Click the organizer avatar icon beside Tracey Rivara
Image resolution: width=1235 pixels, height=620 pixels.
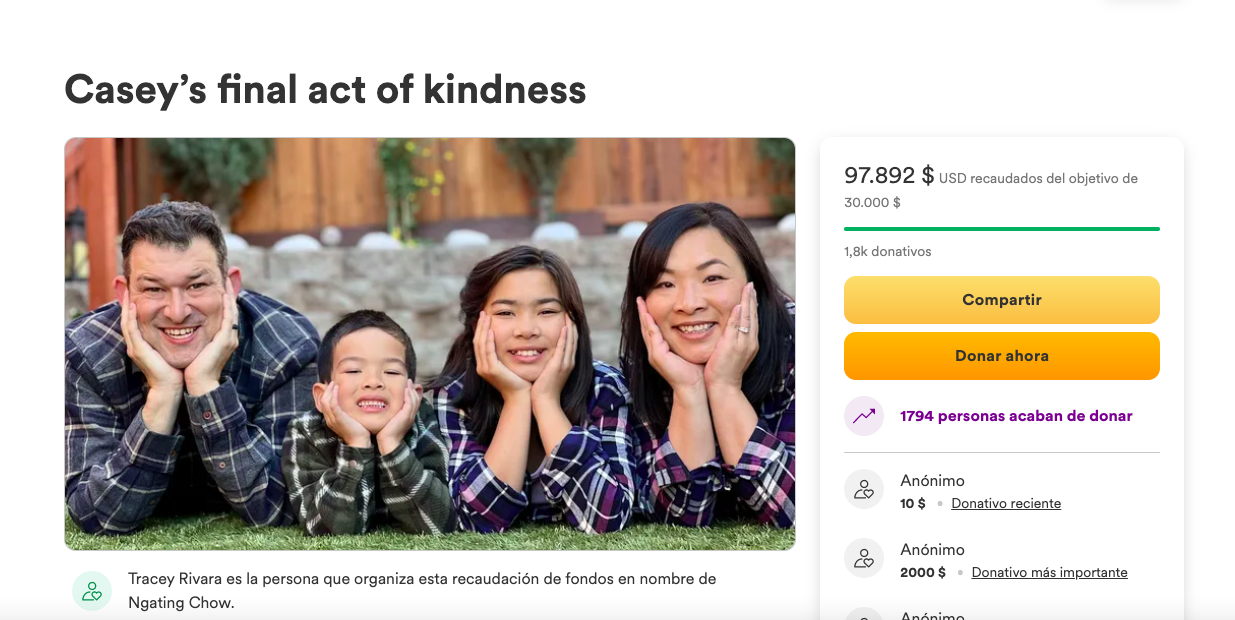tap(92, 591)
